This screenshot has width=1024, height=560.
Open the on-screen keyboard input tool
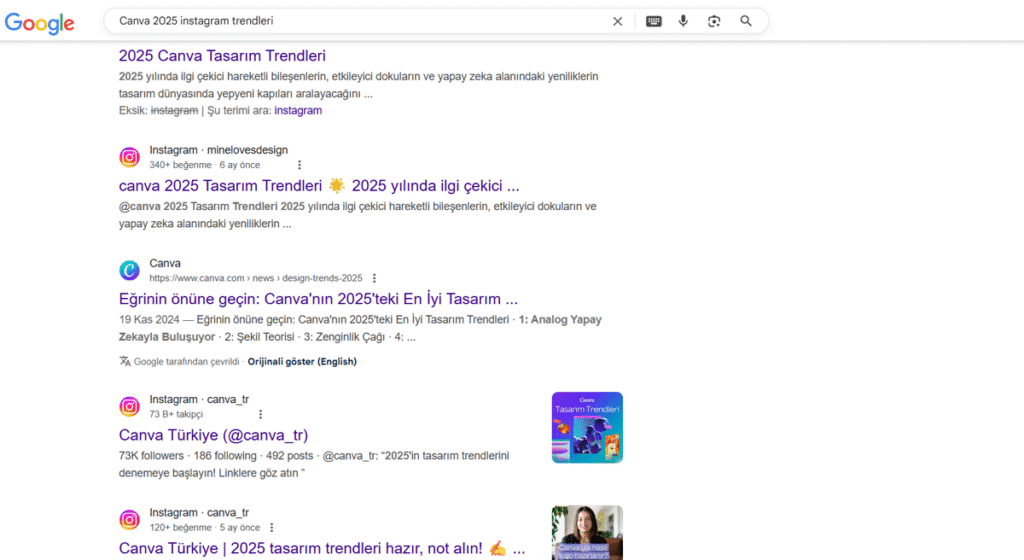pyautogui.click(x=654, y=22)
